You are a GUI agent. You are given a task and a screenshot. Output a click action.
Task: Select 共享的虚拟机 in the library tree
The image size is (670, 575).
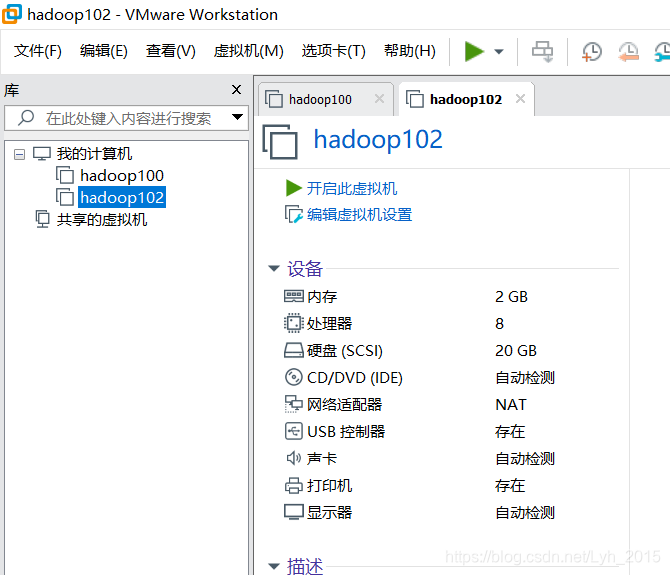[102, 220]
